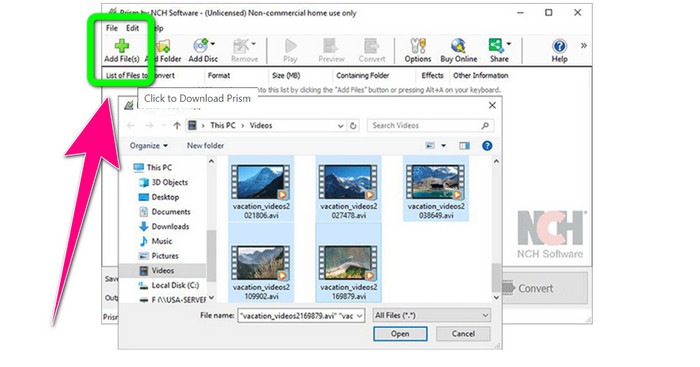Click 'This PC' in the address path
This screenshot has width=700, height=367.
tap(223, 125)
